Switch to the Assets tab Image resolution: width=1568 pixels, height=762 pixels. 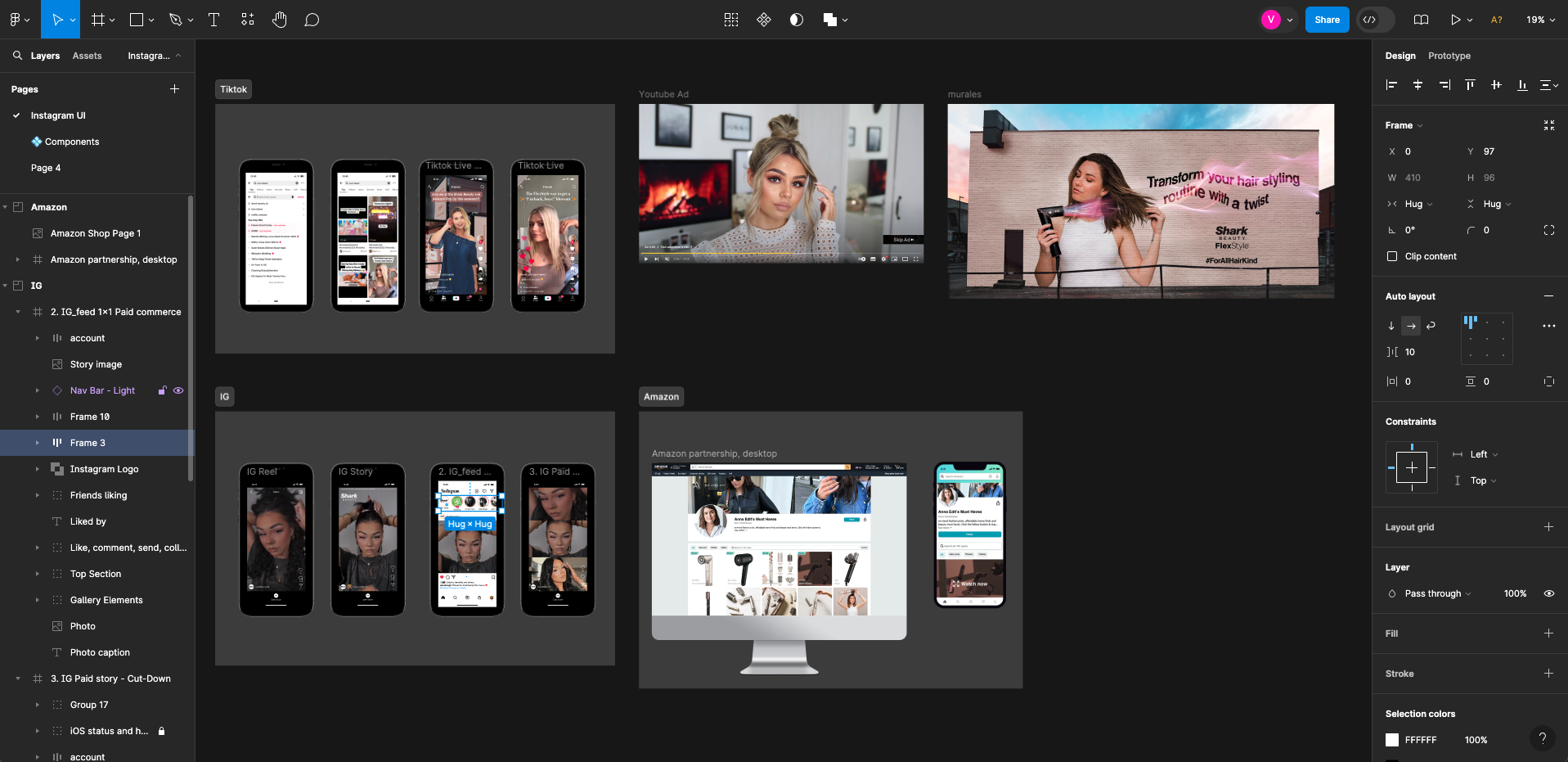click(x=87, y=56)
